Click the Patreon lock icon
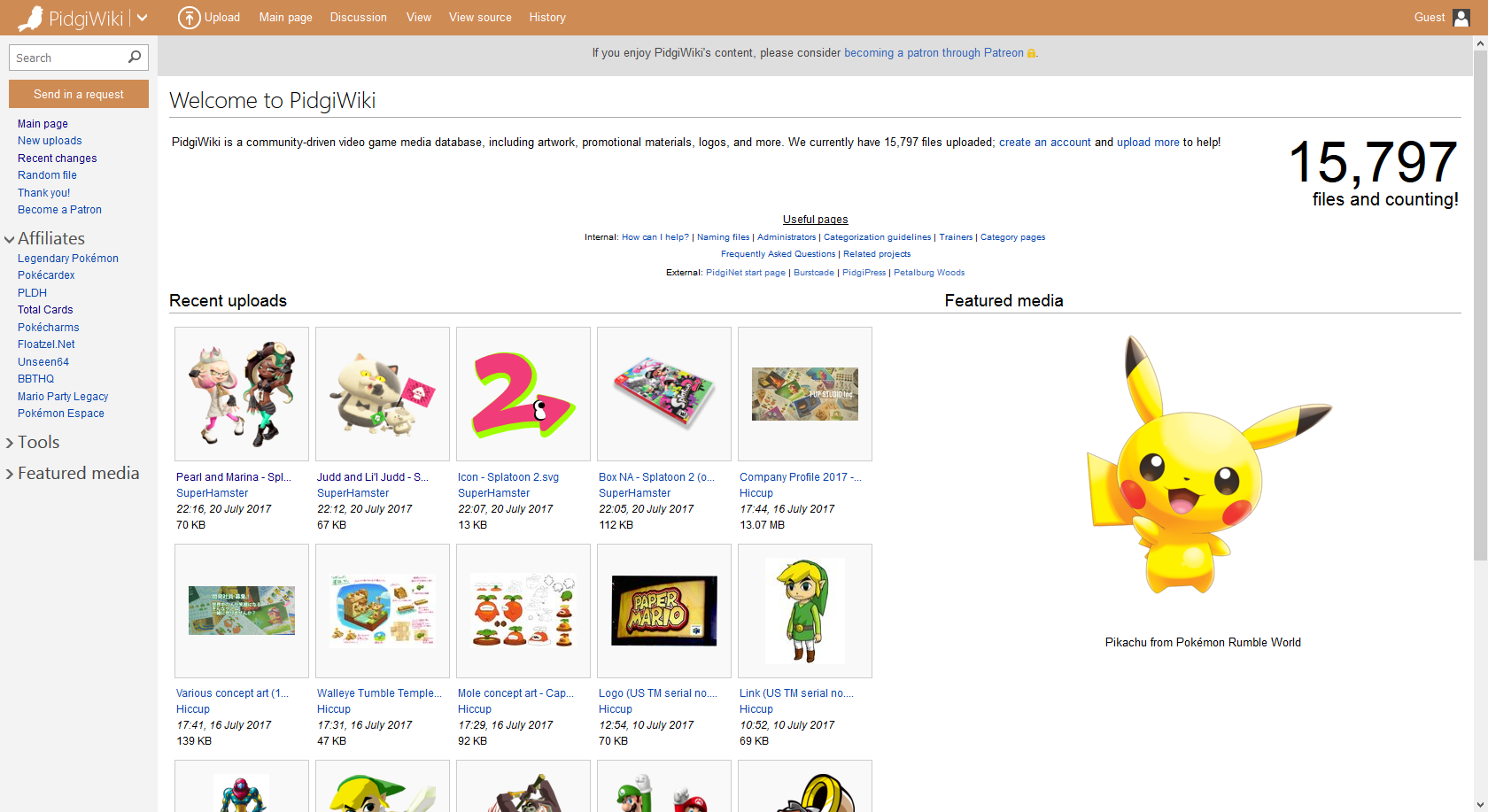This screenshot has width=1488, height=812. (1031, 53)
